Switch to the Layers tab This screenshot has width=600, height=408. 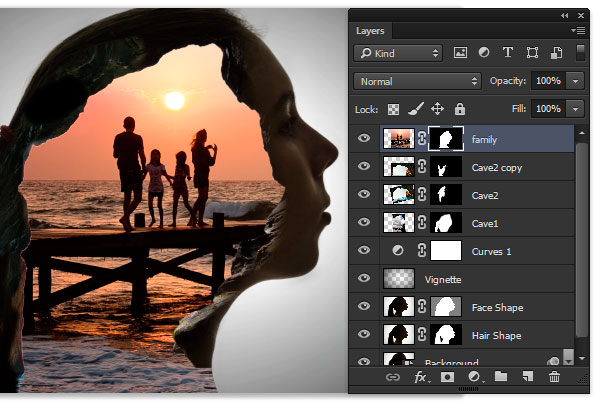(x=370, y=31)
